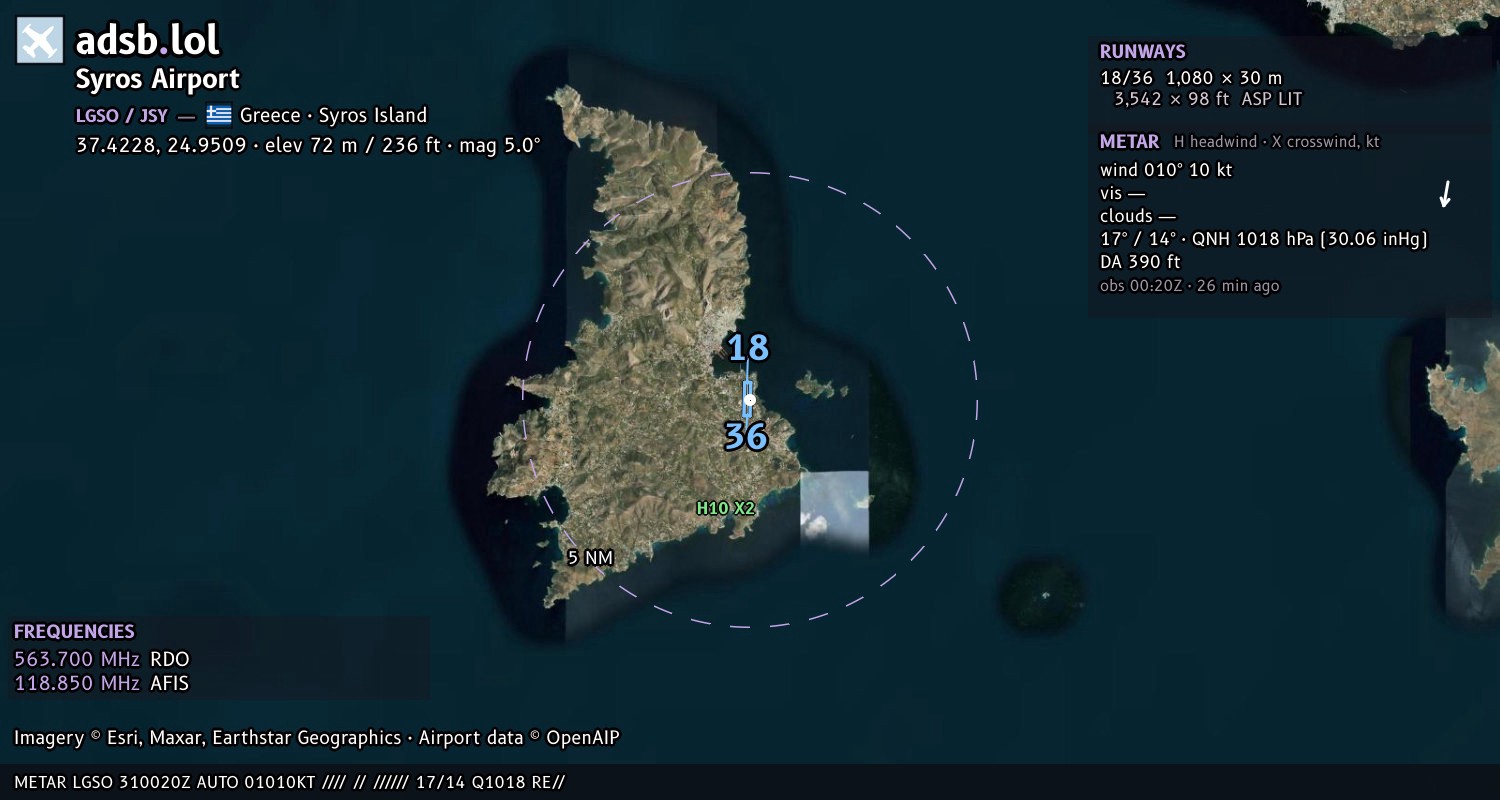Image resolution: width=1500 pixels, height=800 pixels.
Task: Click the clouds — line
Action: coord(1138,216)
